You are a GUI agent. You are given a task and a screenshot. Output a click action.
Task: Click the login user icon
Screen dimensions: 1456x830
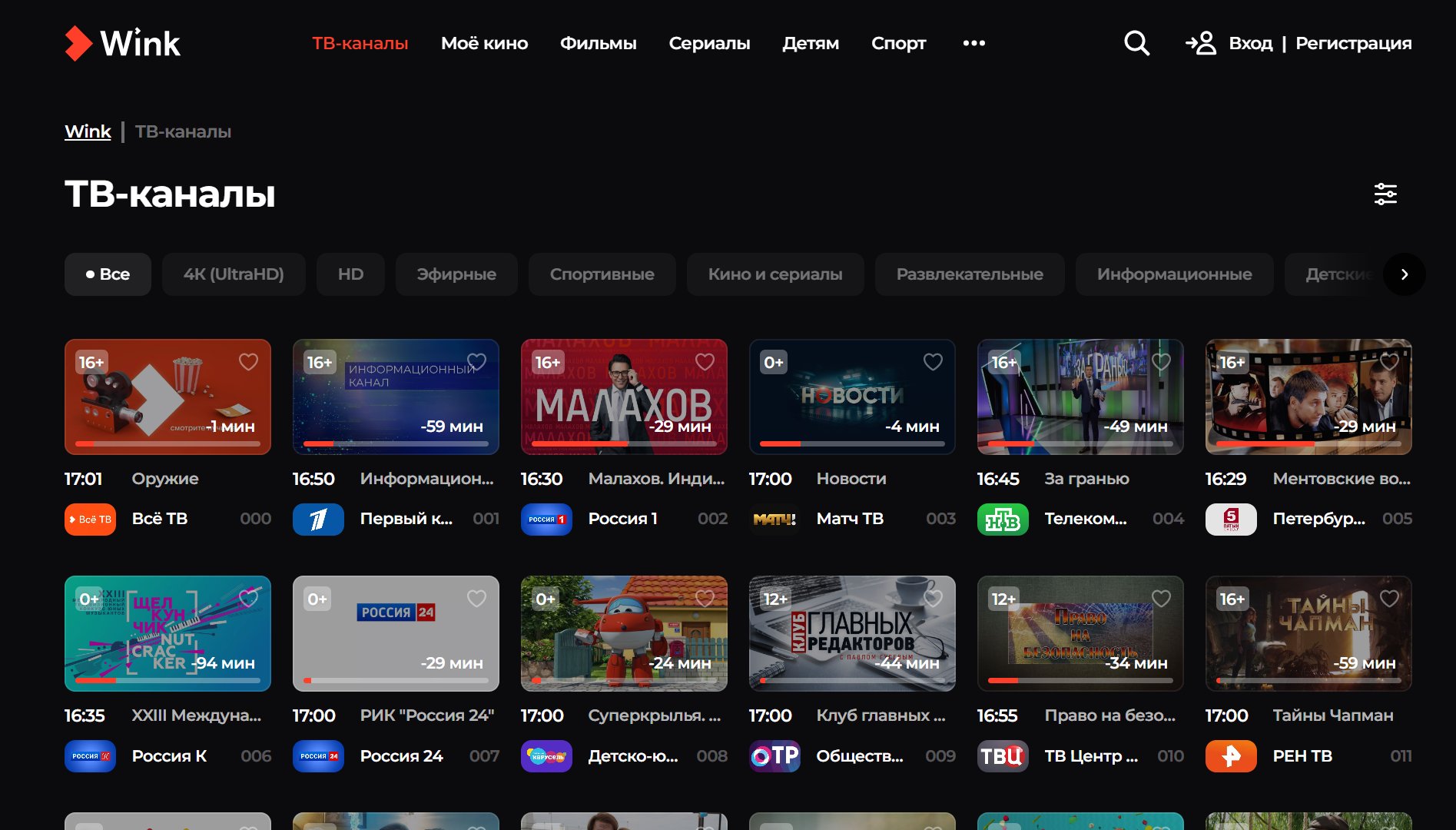click(1201, 43)
